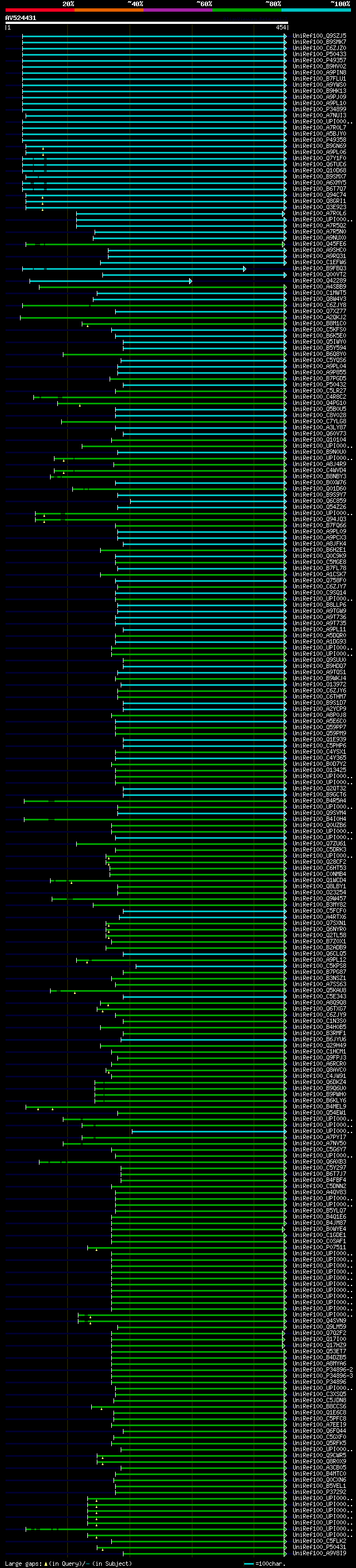Select hit label UniRef100_O23254
The image size is (356, 1568).
point(319,892)
